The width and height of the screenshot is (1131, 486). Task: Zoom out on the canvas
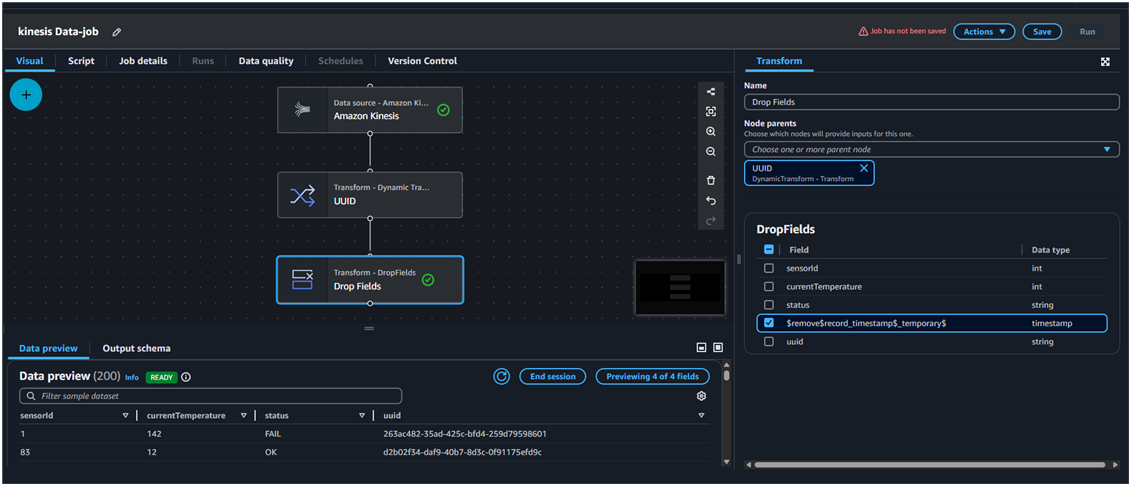click(710, 152)
